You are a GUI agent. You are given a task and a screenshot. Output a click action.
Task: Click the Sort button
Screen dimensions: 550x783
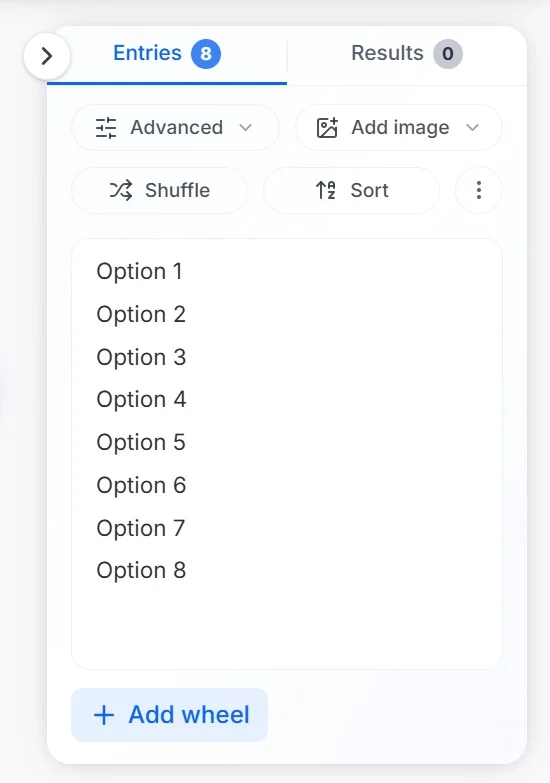pyautogui.click(x=352, y=190)
